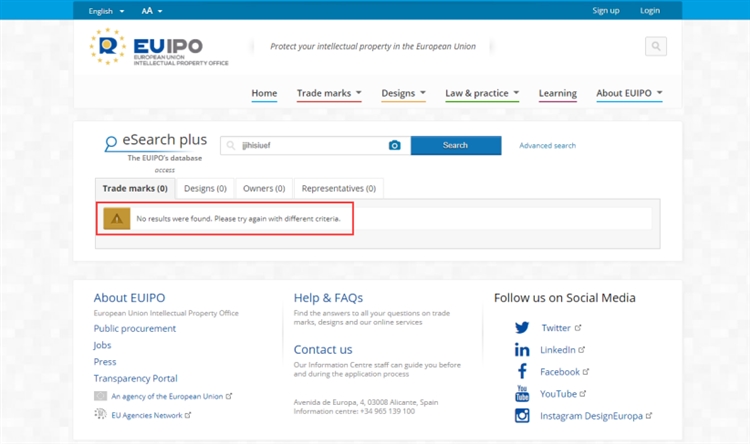Open the Twitter text link
Viewport: 750px width, 444px height.
coord(556,328)
